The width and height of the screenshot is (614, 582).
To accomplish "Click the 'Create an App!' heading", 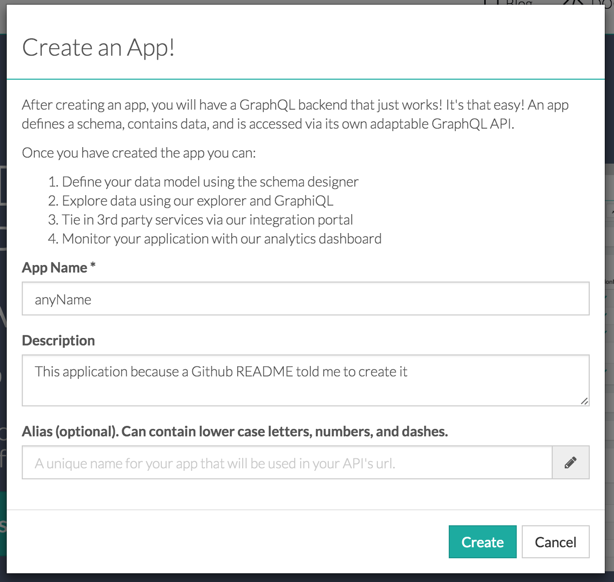I will (98, 48).
